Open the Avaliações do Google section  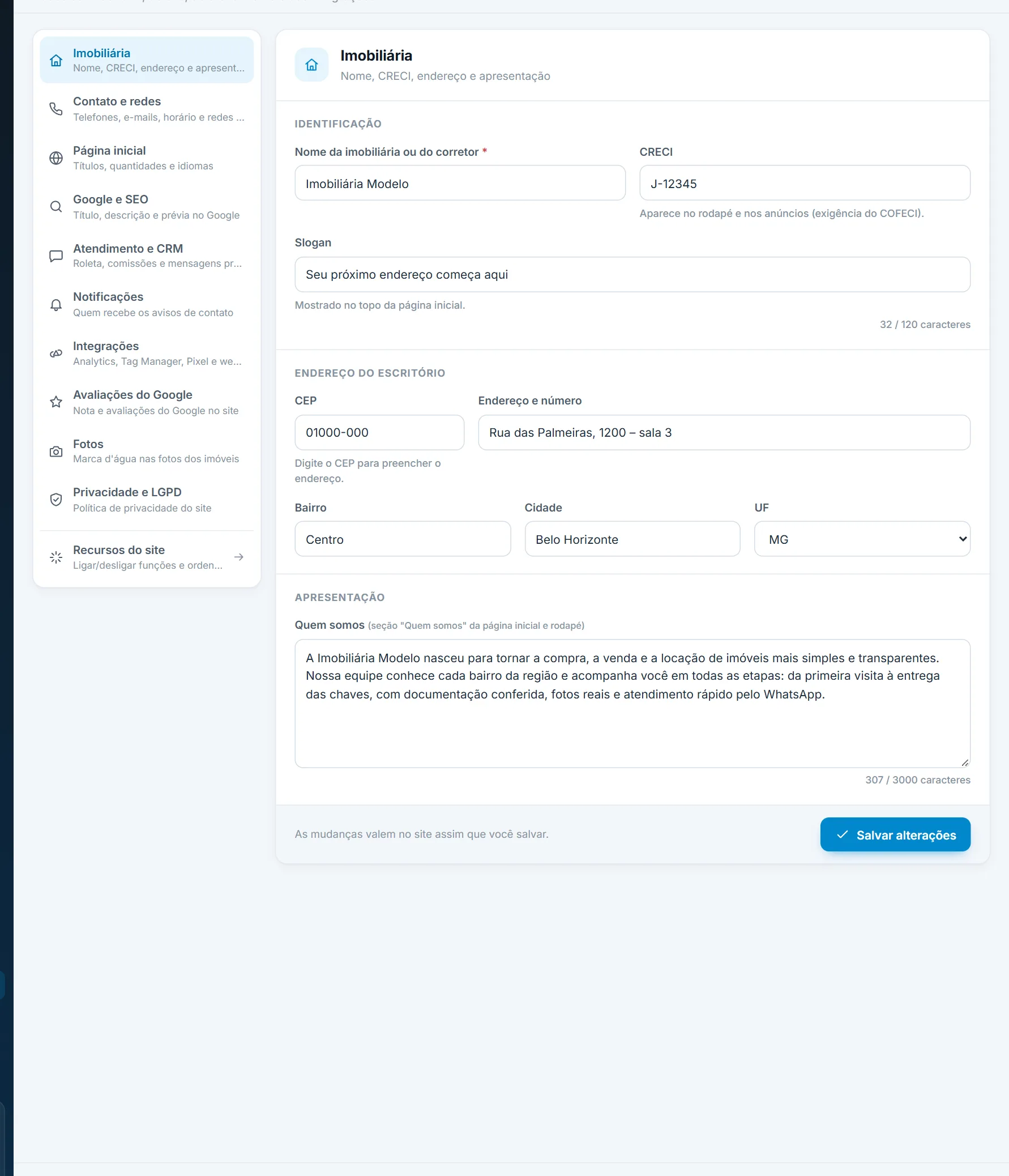click(146, 402)
